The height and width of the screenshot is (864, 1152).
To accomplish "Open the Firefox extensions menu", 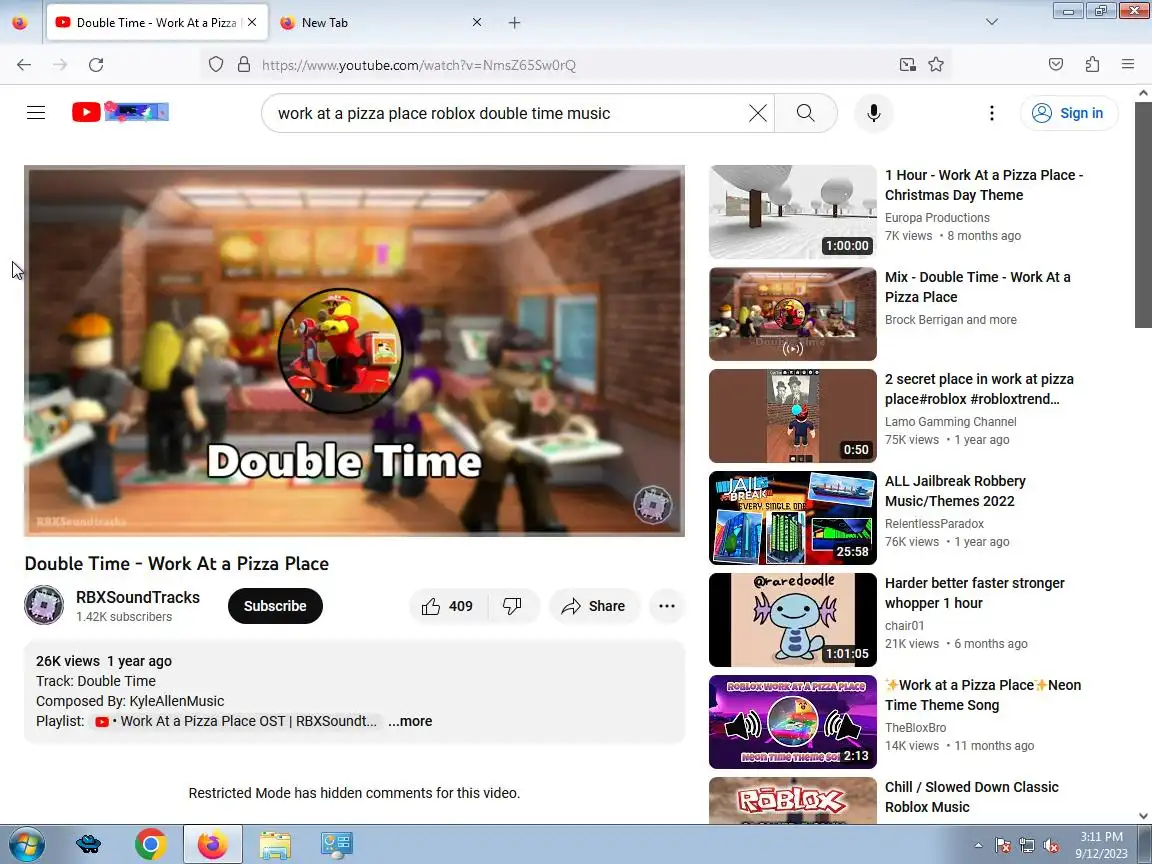I will click(x=1092, y=65).
